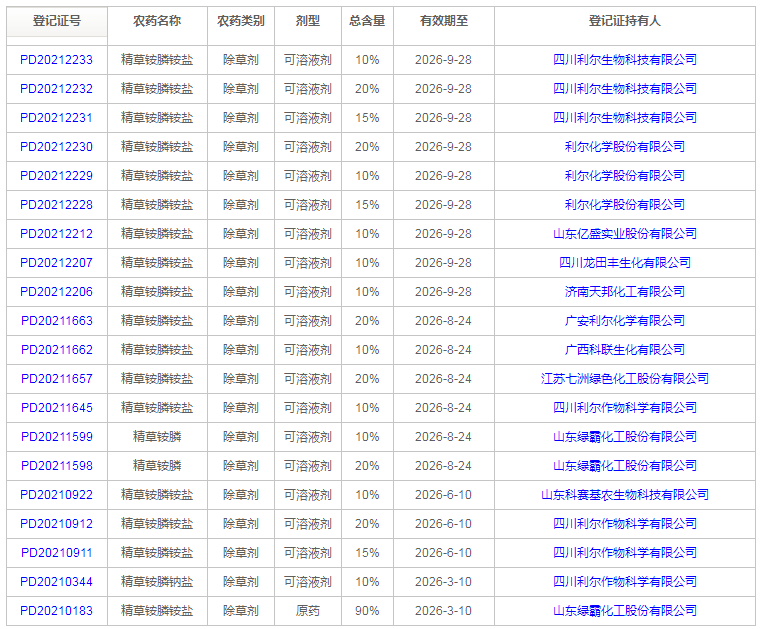Image resolution: width=761 pixels, height=629 pixels.
Task: Select 除草剂 category in PD20210183 row
Action: [241, 611]
